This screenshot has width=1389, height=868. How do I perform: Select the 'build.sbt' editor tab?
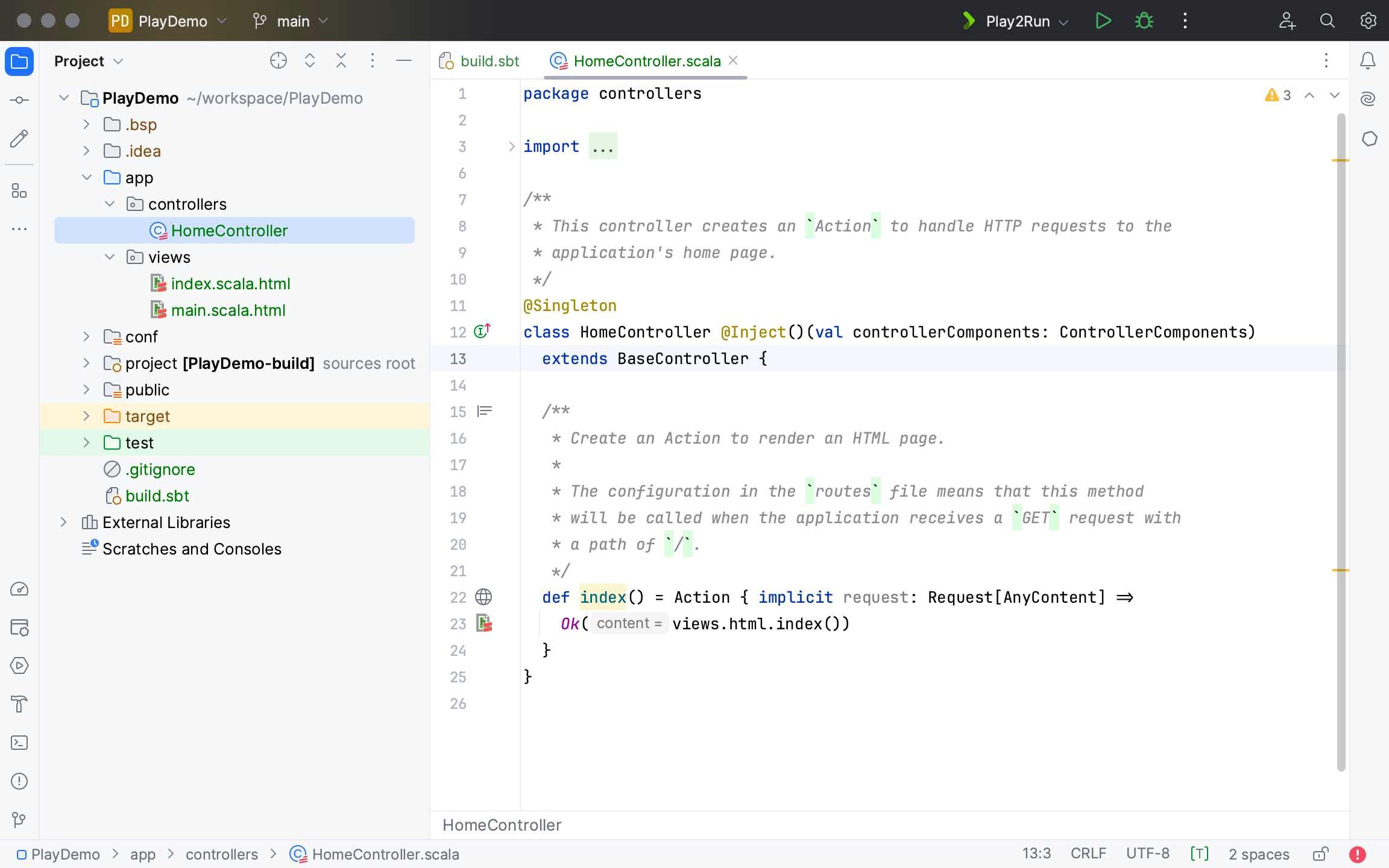coord(480,61)
